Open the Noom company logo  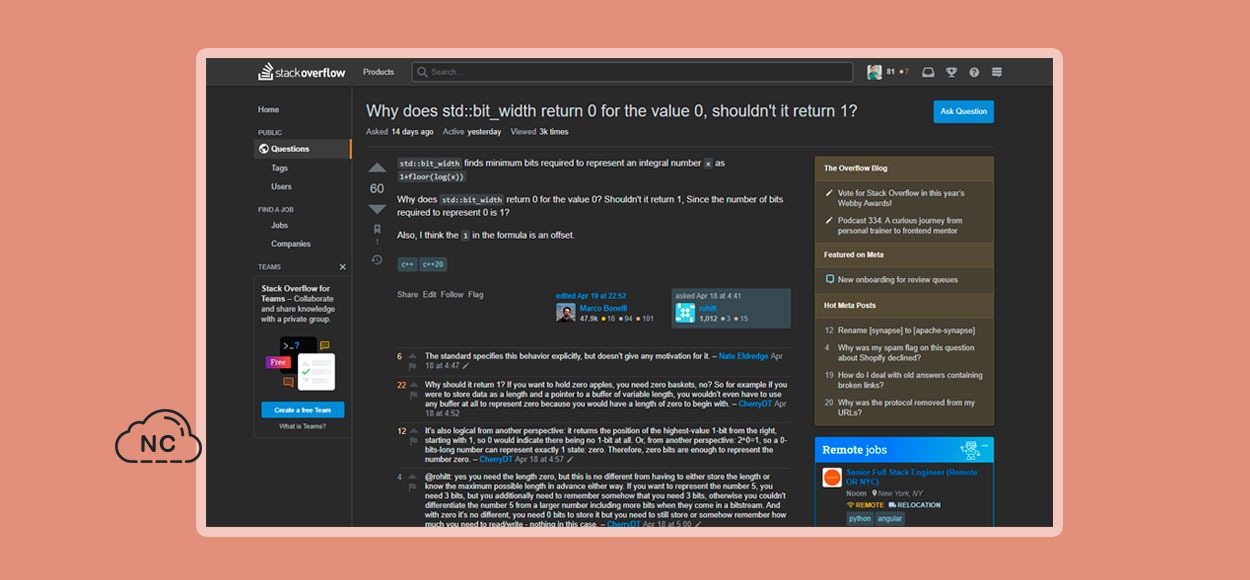pos(832,478)
